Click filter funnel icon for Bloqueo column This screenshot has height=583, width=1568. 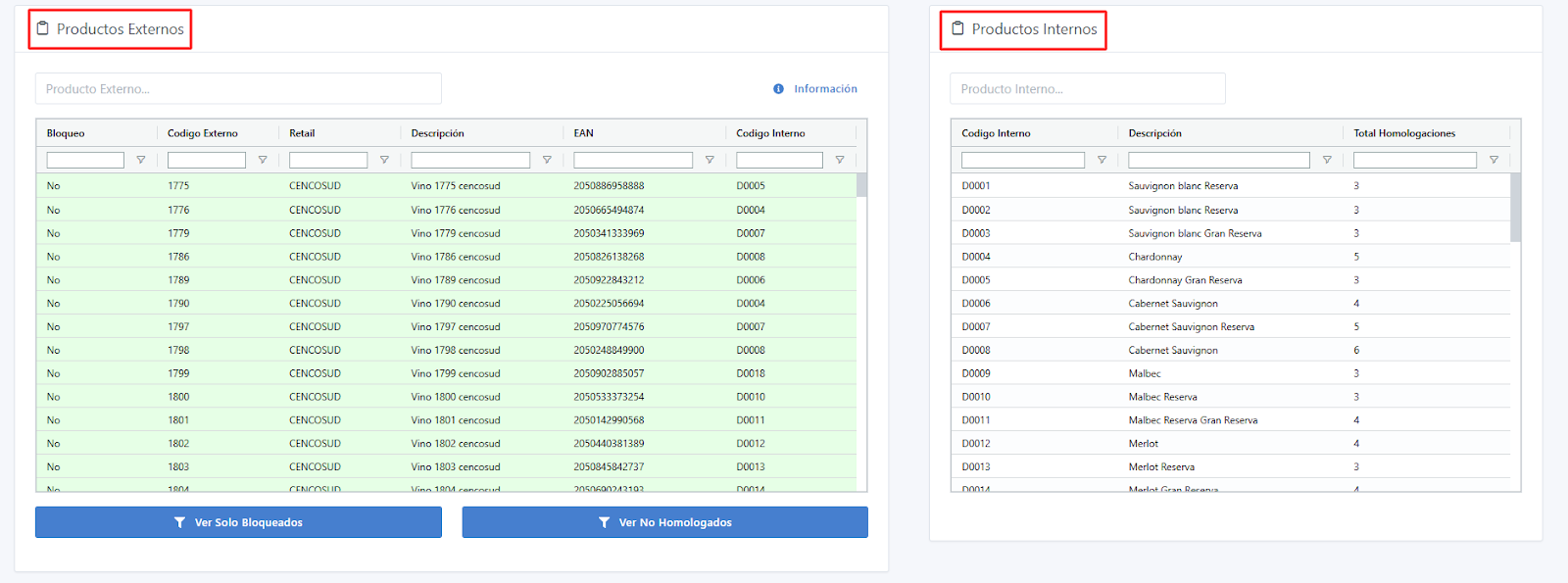click(x=141, y=160)
